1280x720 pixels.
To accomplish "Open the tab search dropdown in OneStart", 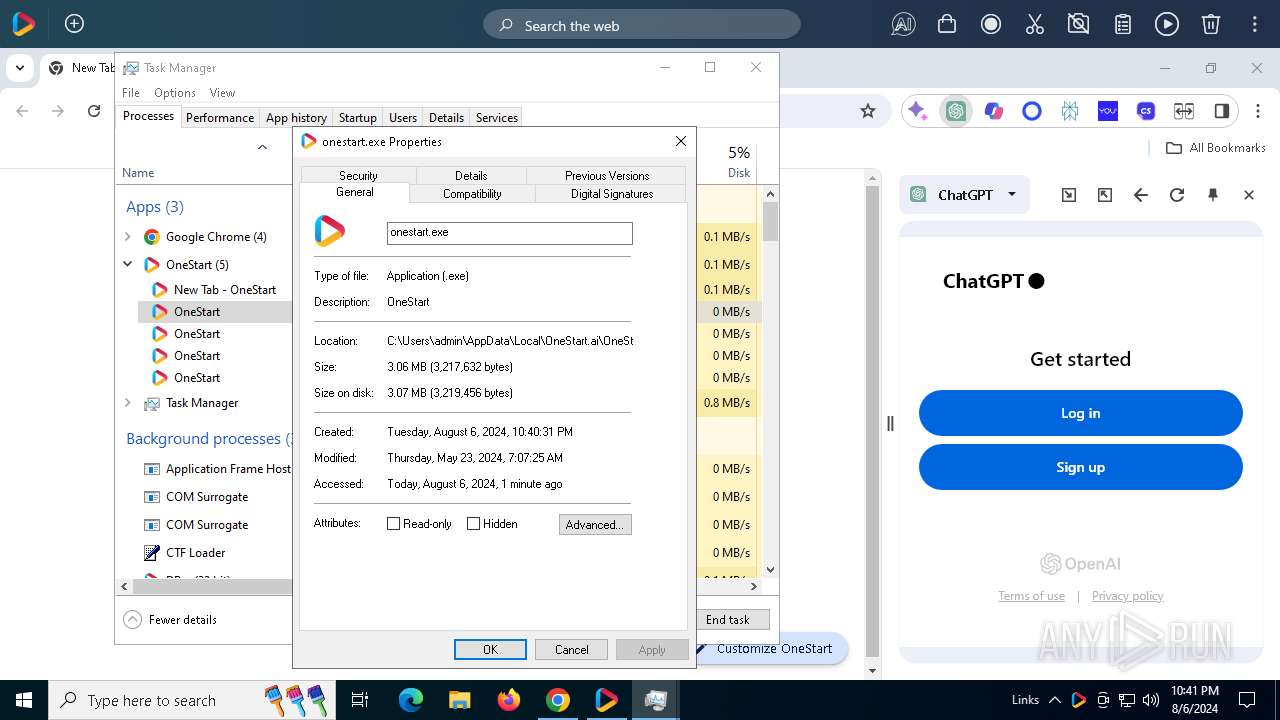I will pos(20,68).
